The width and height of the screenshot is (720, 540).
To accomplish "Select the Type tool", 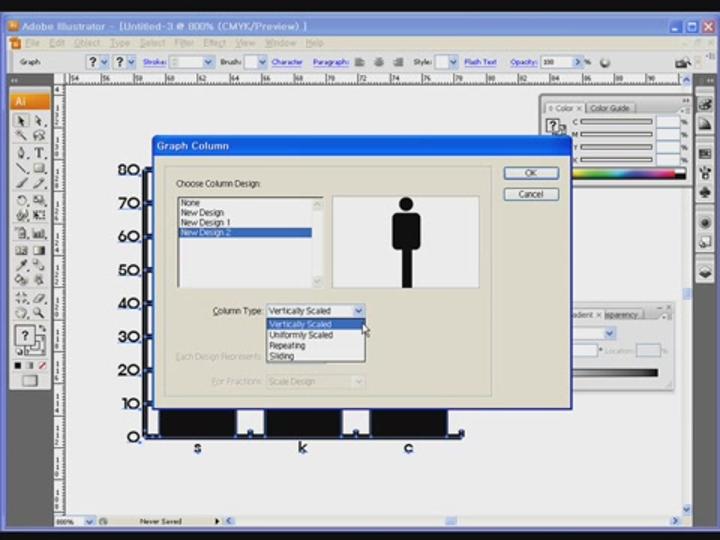I will point(39,153).
